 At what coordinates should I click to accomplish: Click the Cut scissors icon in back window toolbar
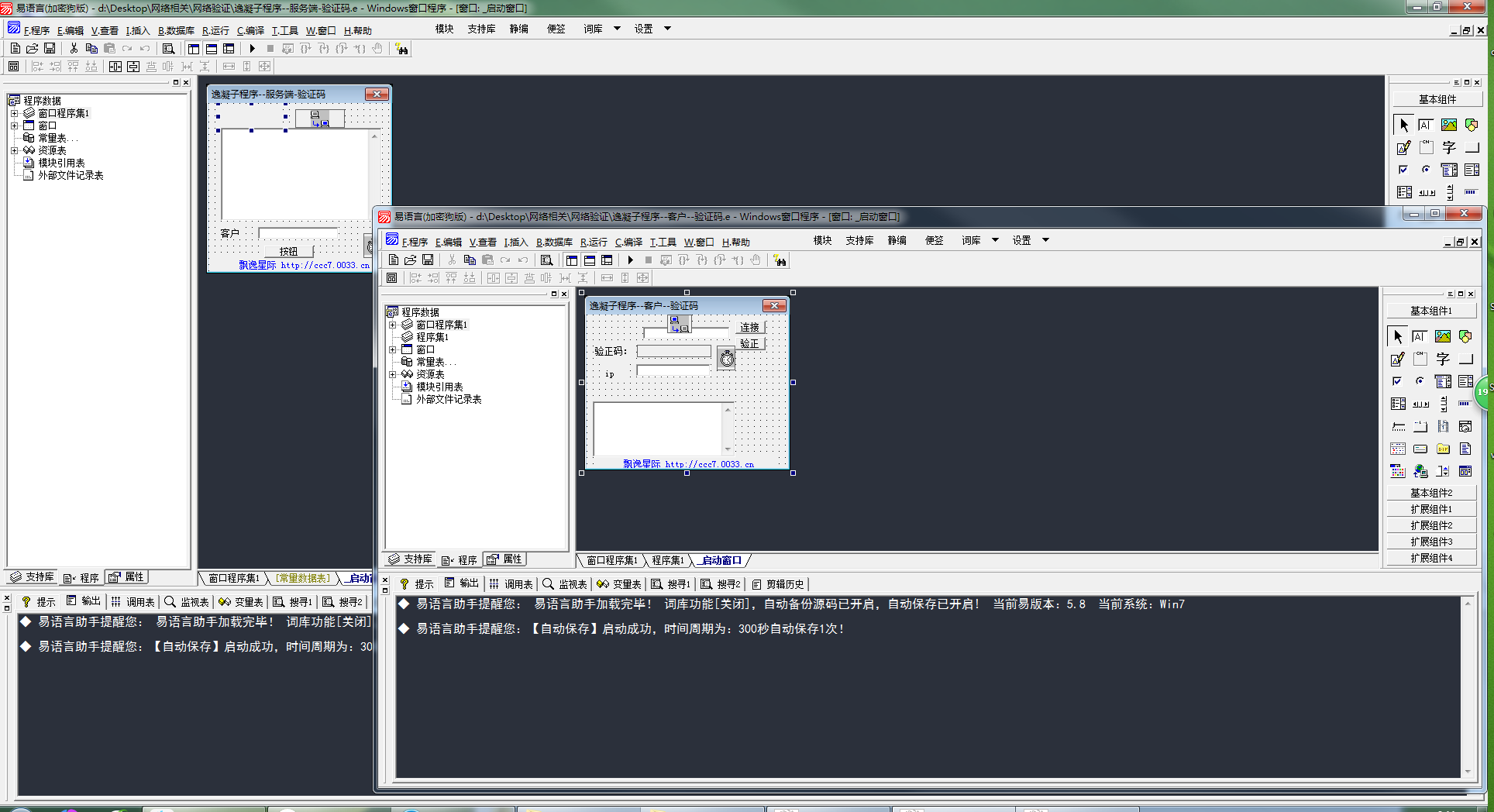(74, 49)
